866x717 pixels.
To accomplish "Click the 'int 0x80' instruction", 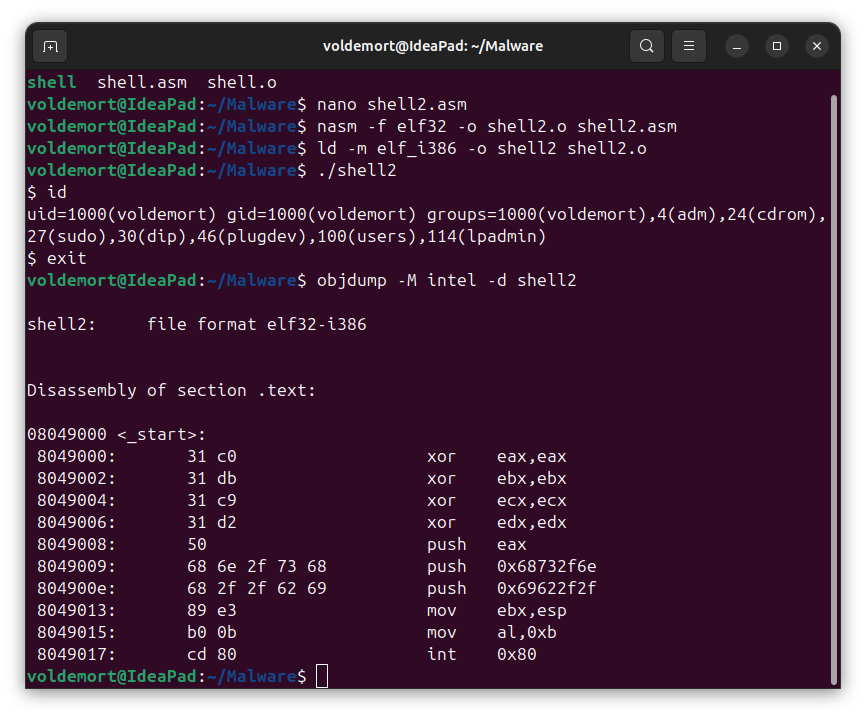I will tap(482, 655).
